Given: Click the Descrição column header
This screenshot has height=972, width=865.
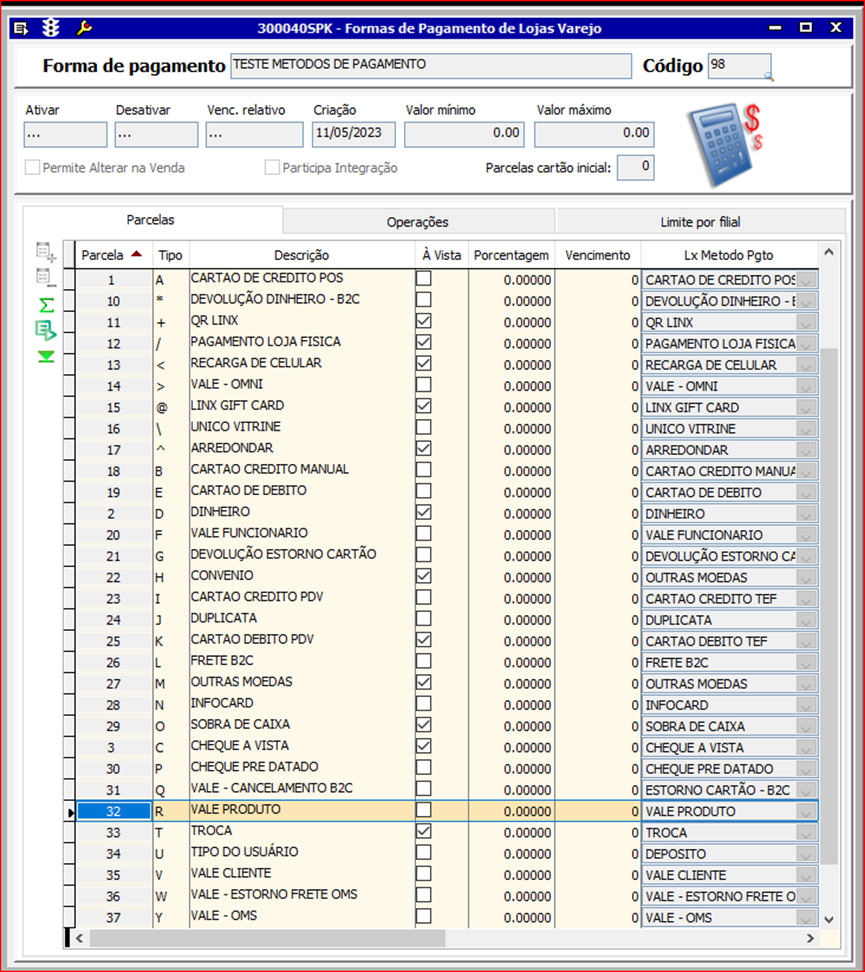Looking at the screenshot, I should (x=301, y=255).
